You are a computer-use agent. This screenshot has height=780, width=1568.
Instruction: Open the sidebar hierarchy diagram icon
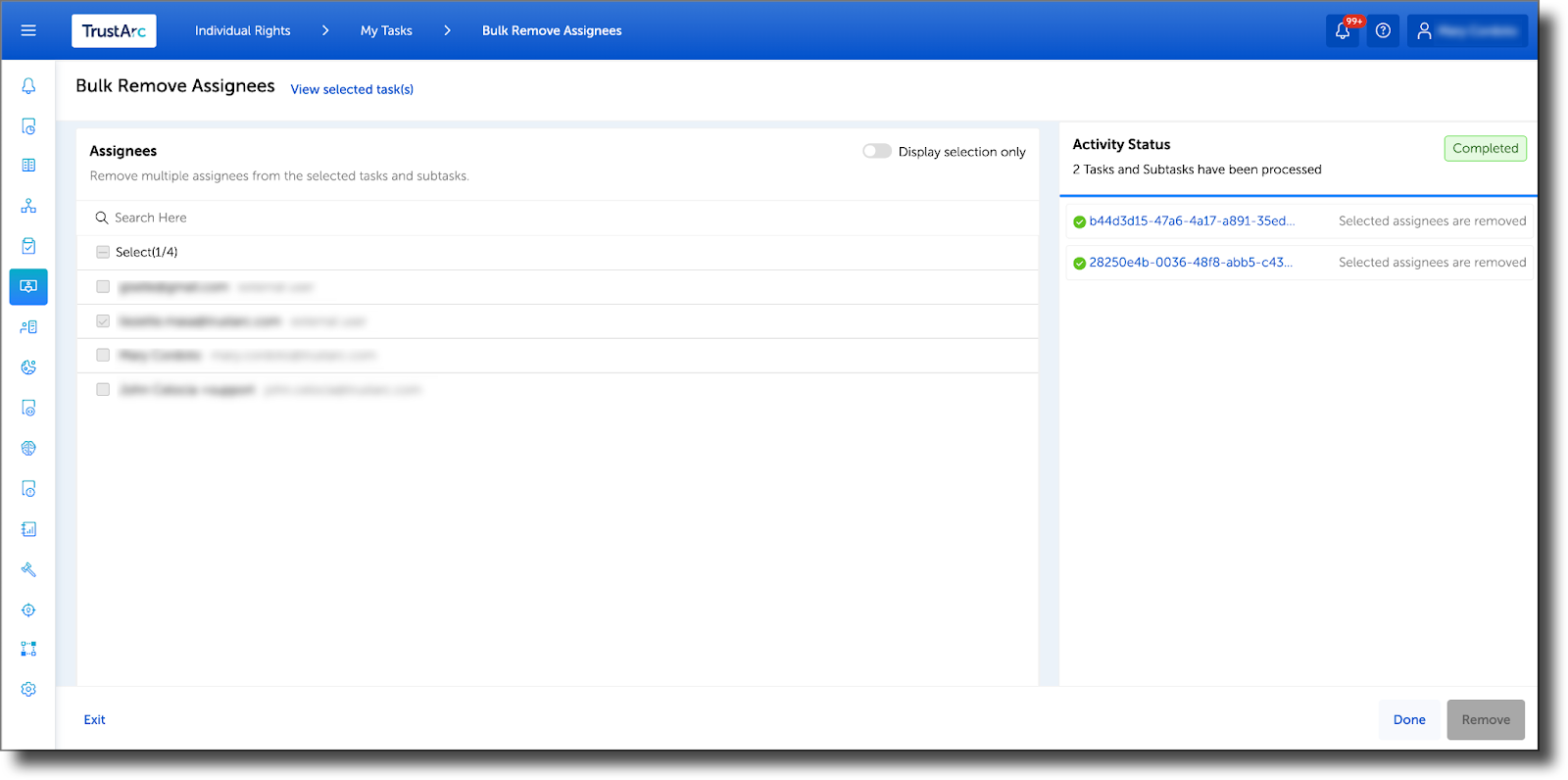tap(28, 206)
